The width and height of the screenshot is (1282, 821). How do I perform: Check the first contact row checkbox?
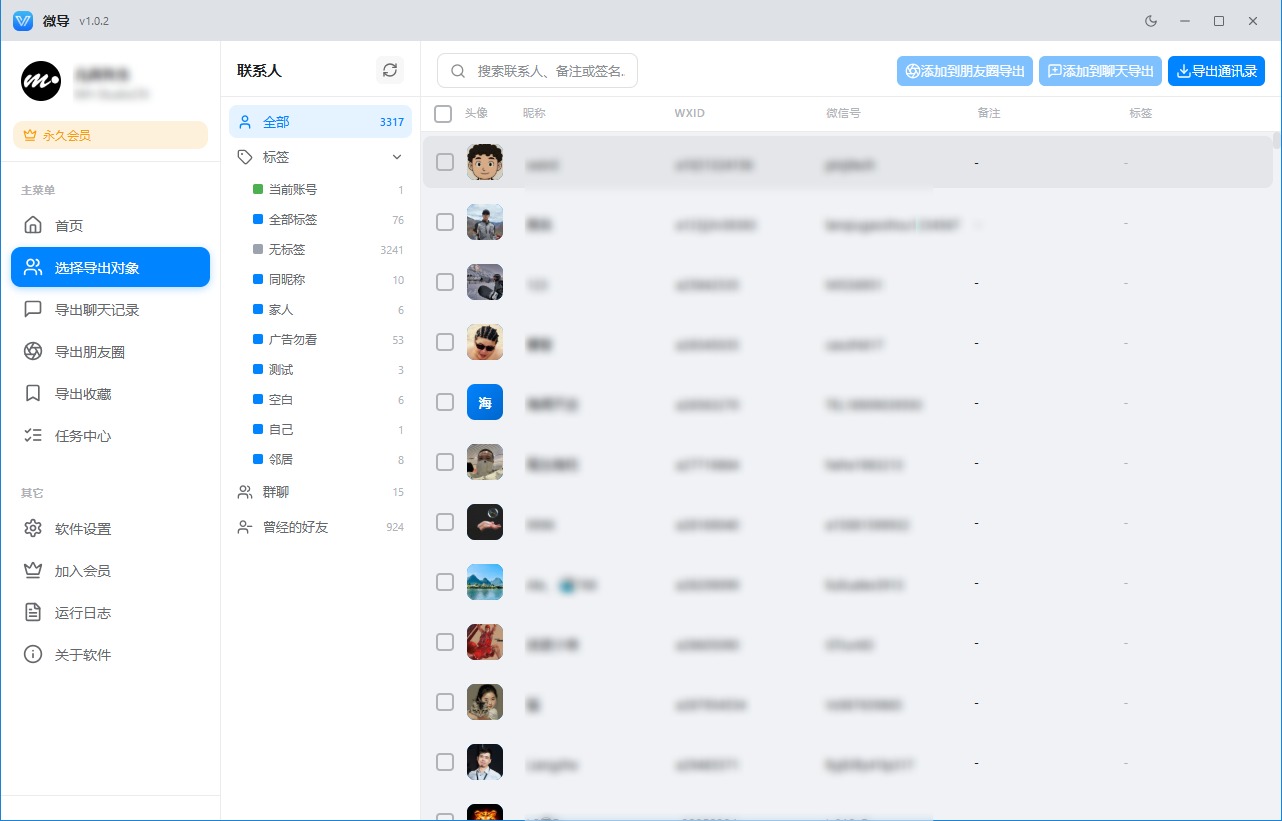pos(445,162)
